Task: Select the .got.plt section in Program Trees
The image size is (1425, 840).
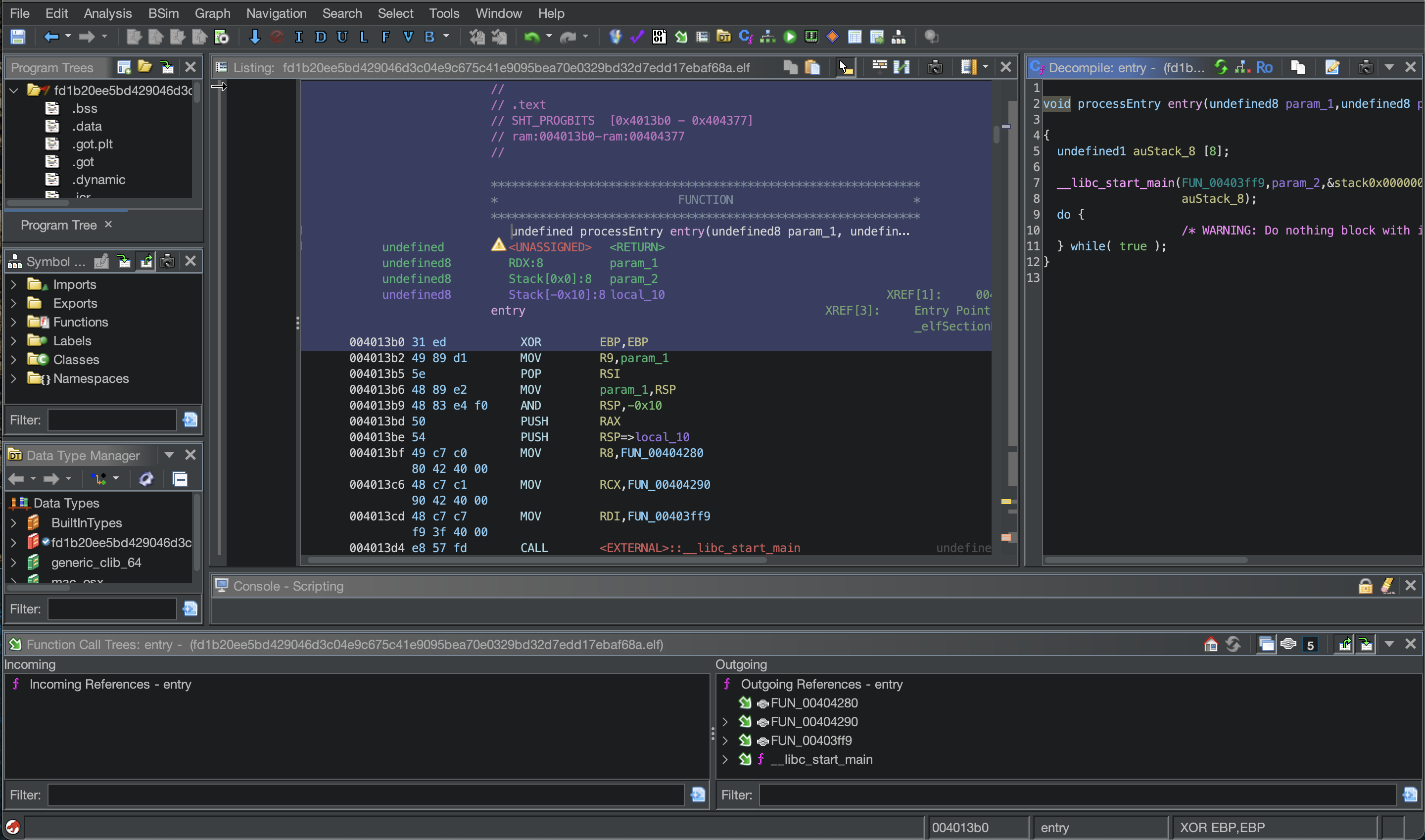Action: click(93, 144)
